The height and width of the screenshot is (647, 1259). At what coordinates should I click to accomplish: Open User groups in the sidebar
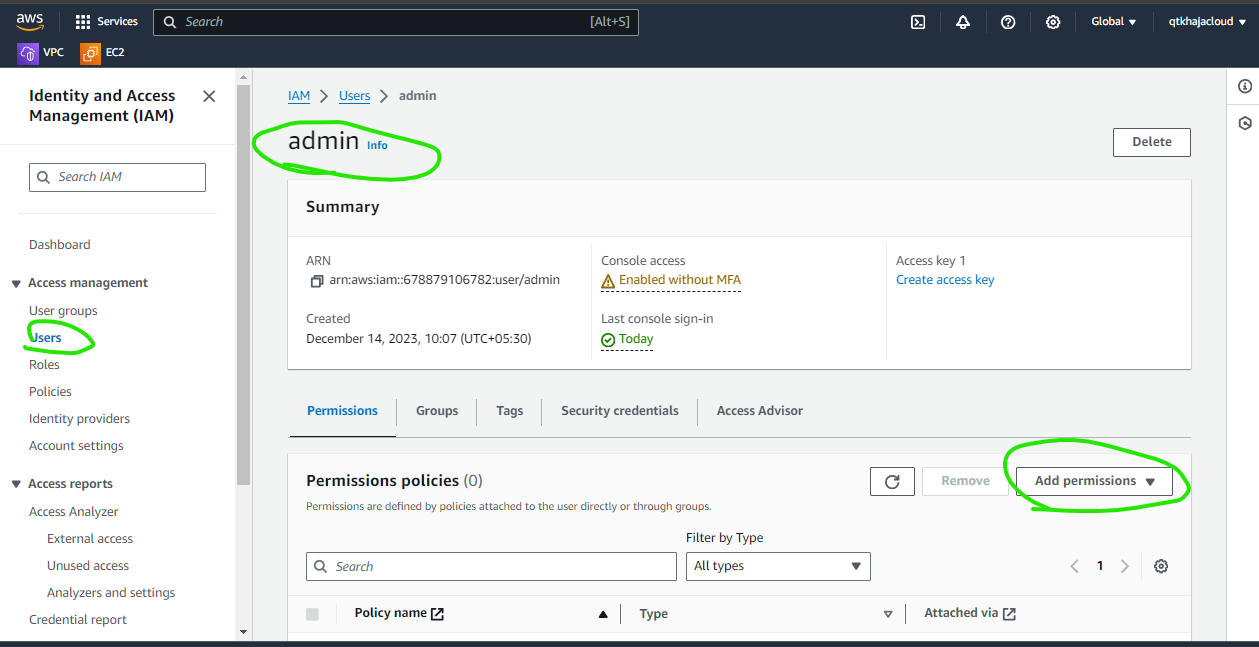(63, 311)
